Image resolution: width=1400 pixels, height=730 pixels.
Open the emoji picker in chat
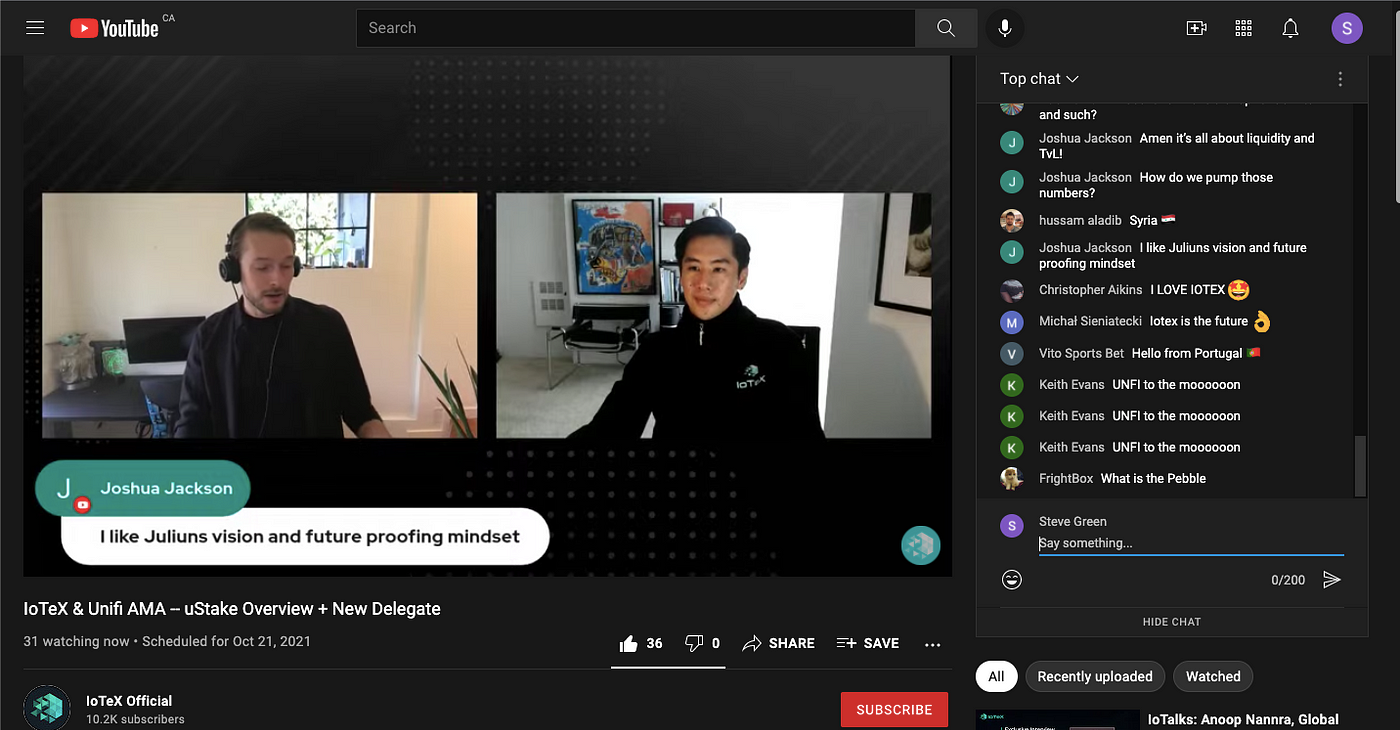[1012, 579]
